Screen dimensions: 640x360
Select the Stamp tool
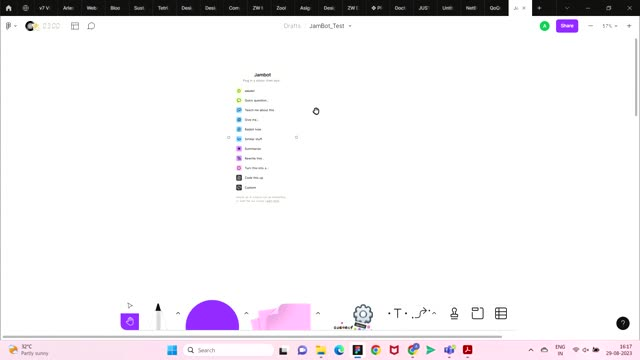click(454, 313)
